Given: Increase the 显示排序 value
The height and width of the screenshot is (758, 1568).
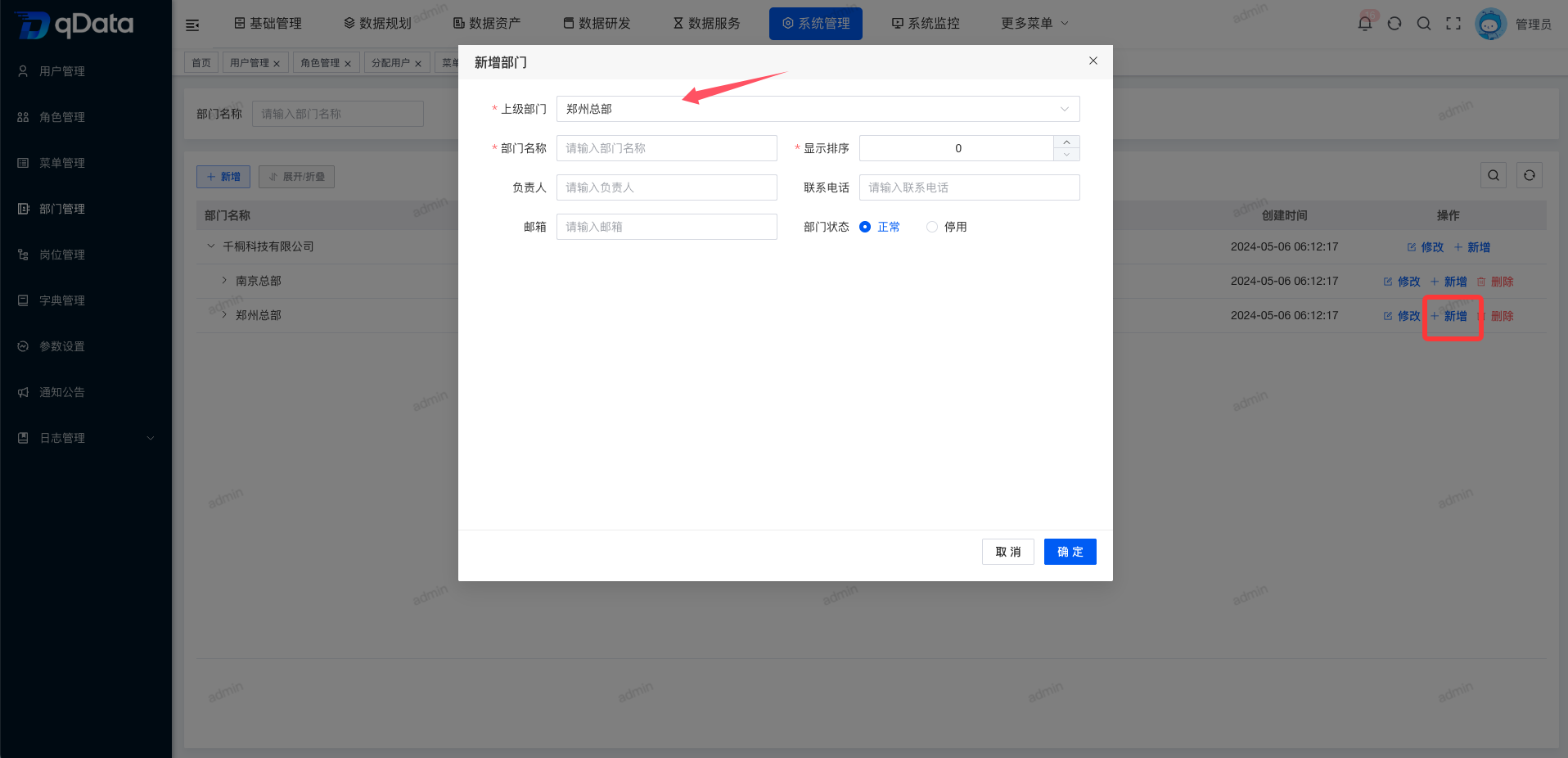Looking at the screenshot, I should 1066,142.
